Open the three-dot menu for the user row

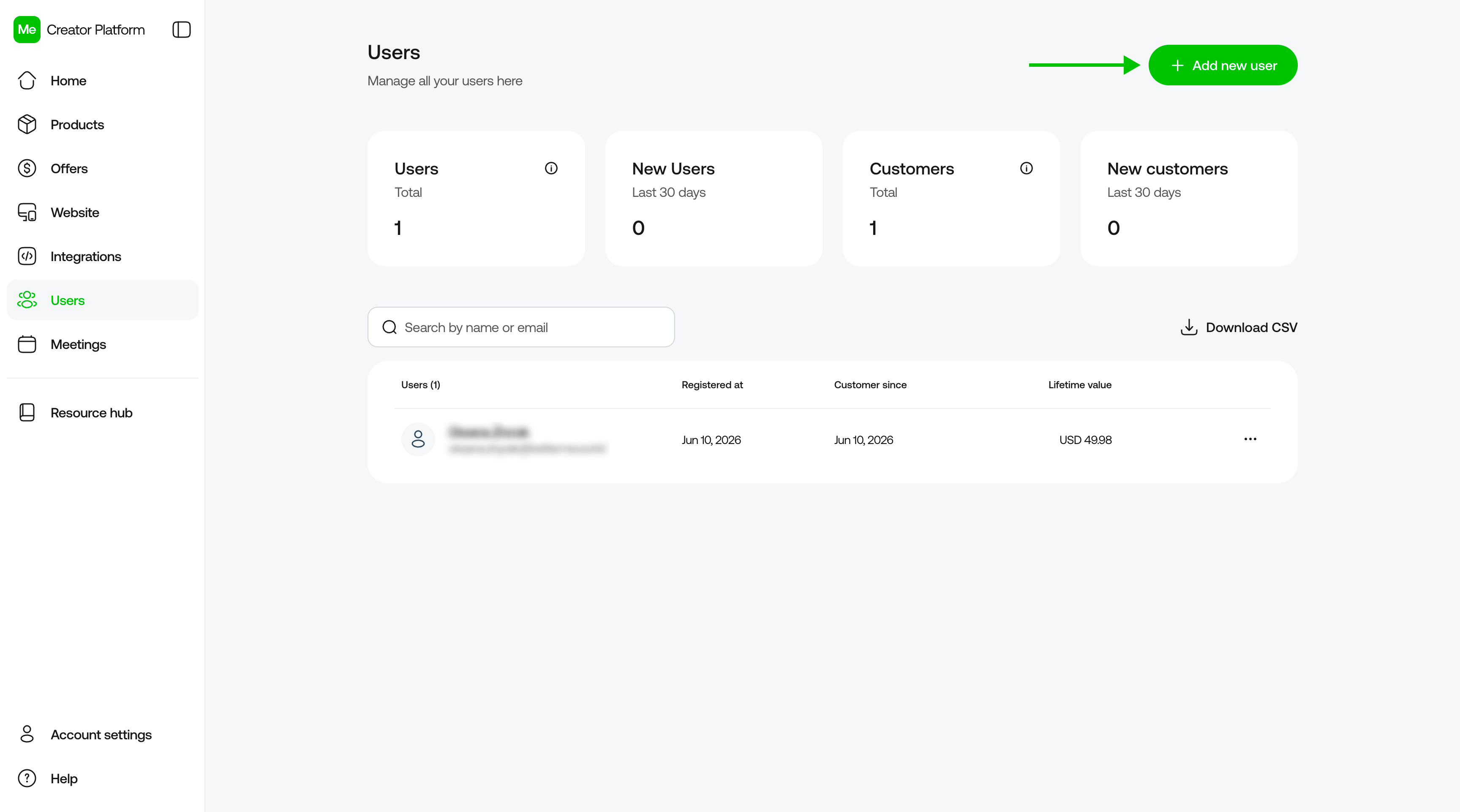click(x=1250, y=439)
